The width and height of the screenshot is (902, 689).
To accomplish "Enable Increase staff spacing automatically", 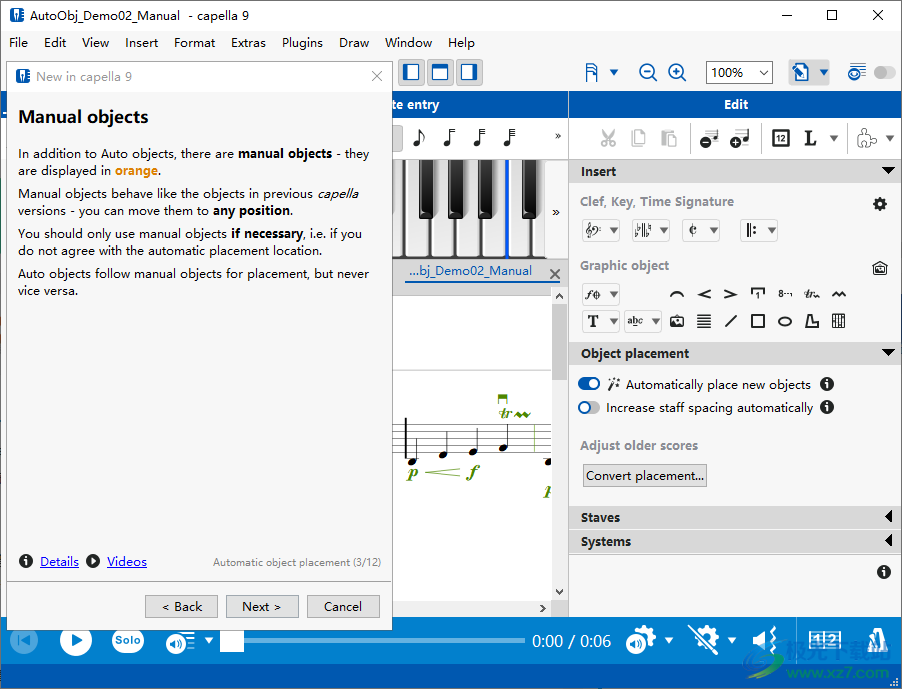I will click(589, 407).
